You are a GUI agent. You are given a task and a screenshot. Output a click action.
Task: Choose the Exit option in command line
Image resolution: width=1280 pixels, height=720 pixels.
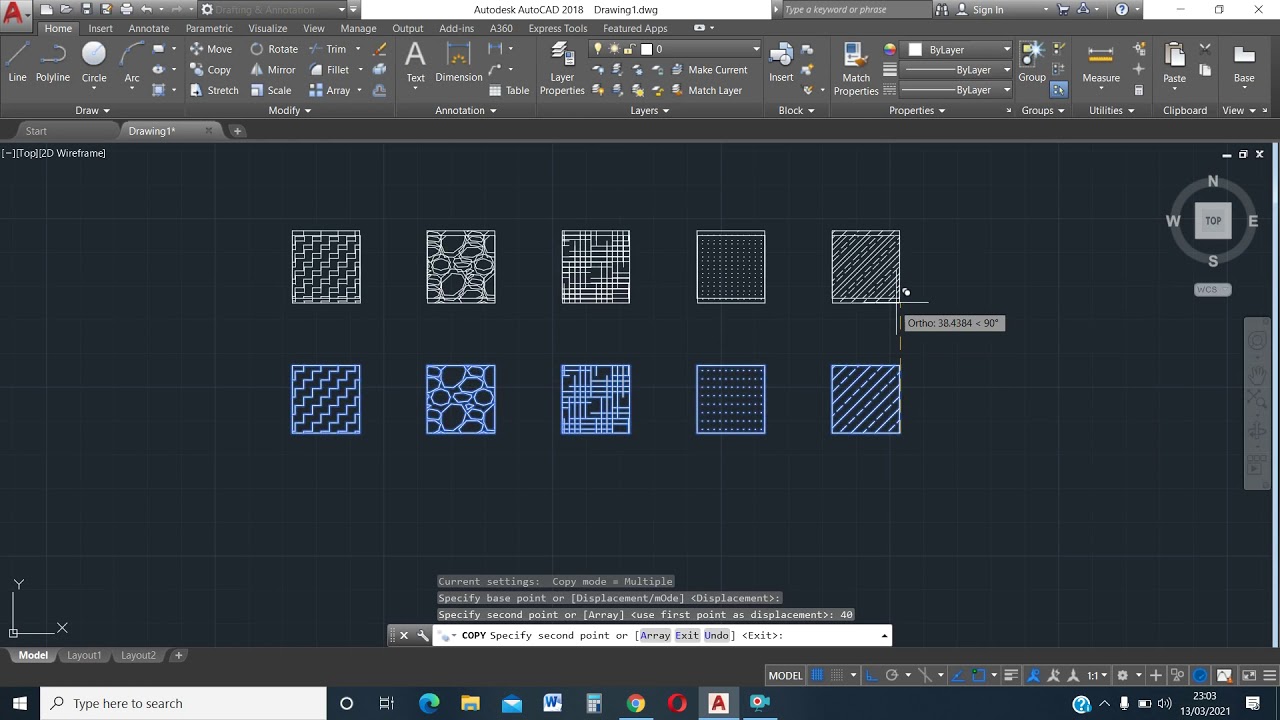click(687, 635)
